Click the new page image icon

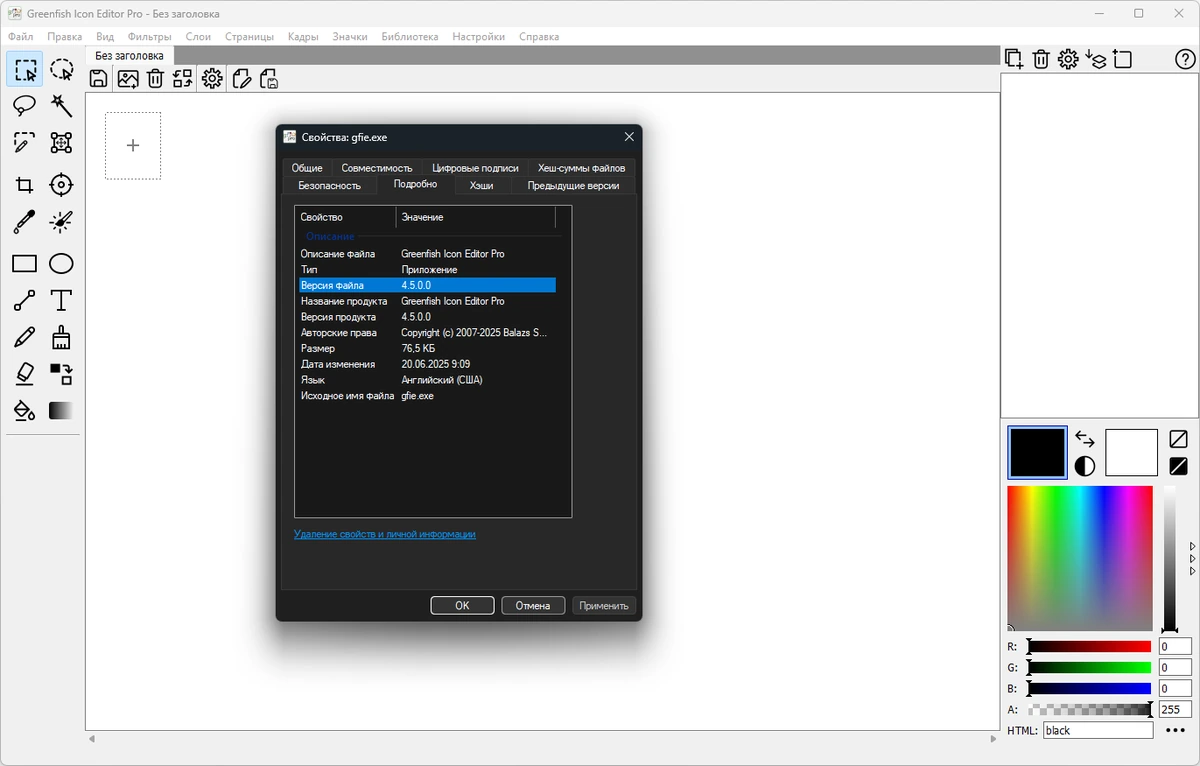[x=128, y=79]
